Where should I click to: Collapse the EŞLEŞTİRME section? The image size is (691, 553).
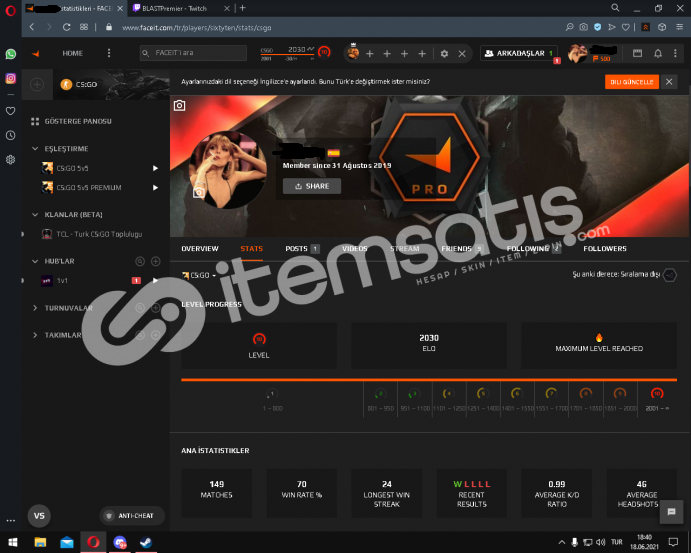tap(35, 149)
